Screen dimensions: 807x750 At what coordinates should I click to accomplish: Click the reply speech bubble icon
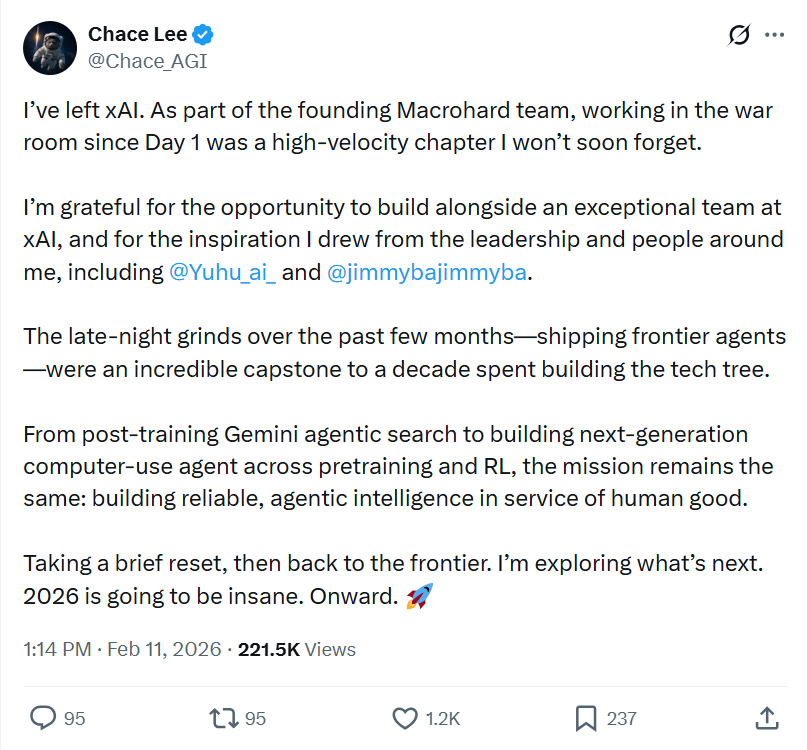(43, 717)
